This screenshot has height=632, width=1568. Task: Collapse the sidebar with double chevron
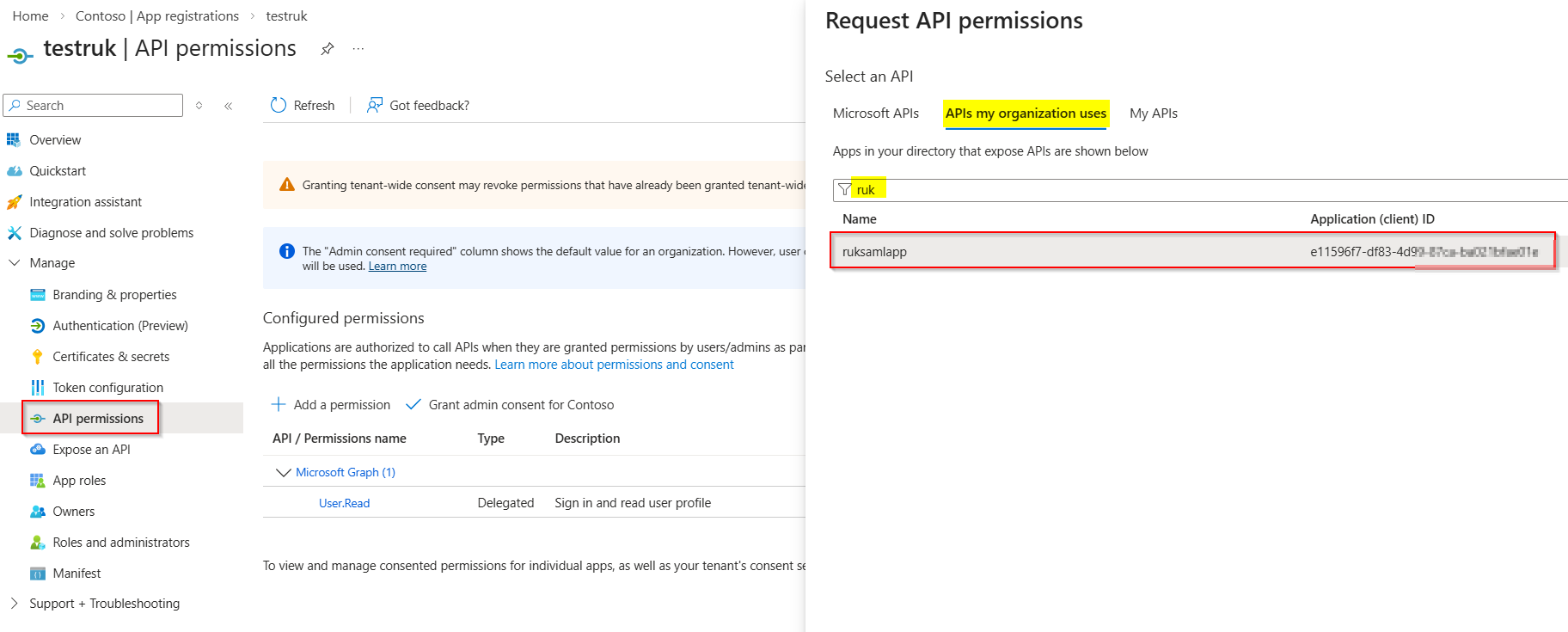229,106
